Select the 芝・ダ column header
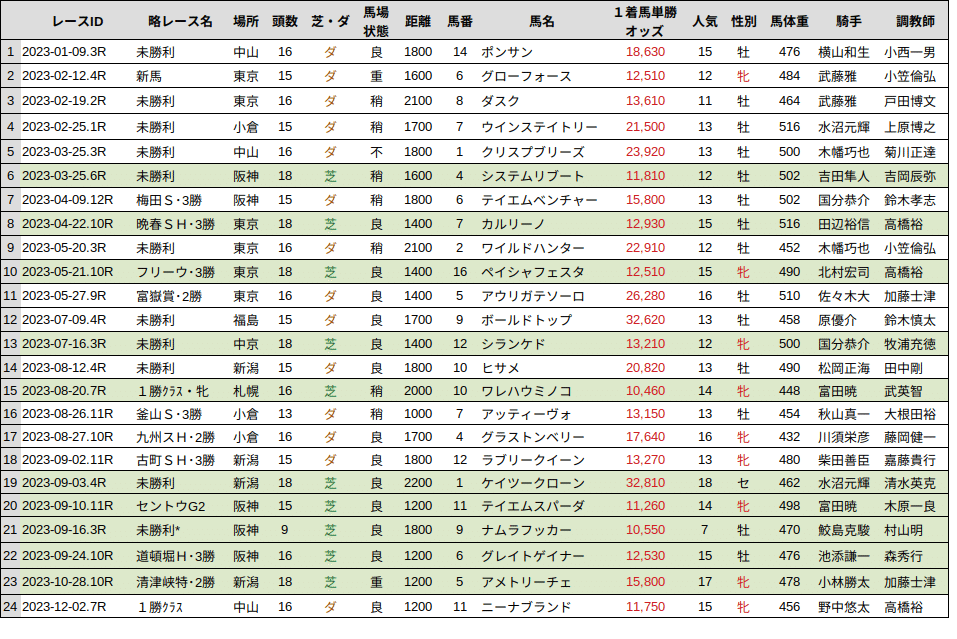957x639 pixels. [x=330, y=21]
